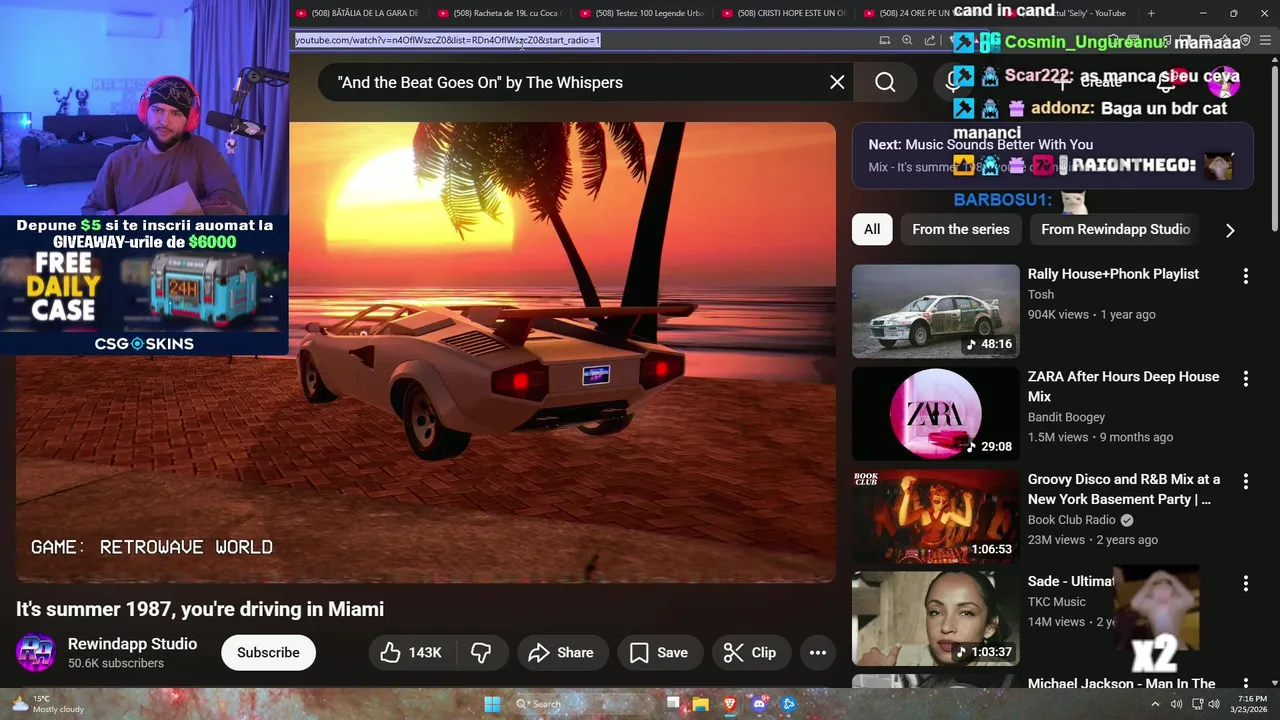
Task: Click the share page icon in address bar
Action: tap(930, 40)
